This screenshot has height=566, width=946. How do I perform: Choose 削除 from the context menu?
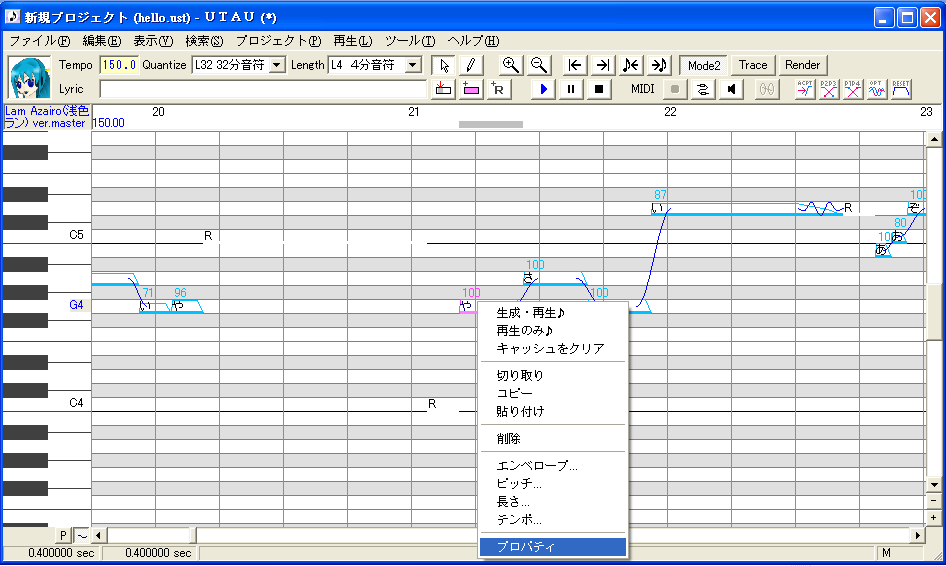point(553,439)
